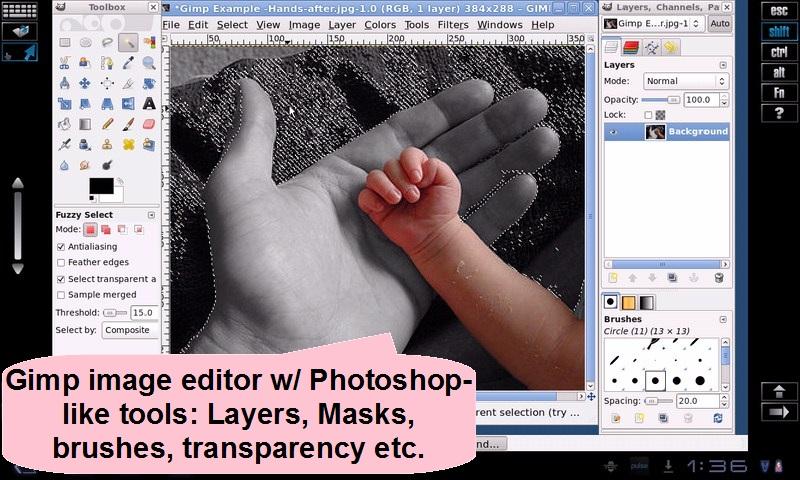Open the File menu
The image size is (800, 480).
point(171,25)
